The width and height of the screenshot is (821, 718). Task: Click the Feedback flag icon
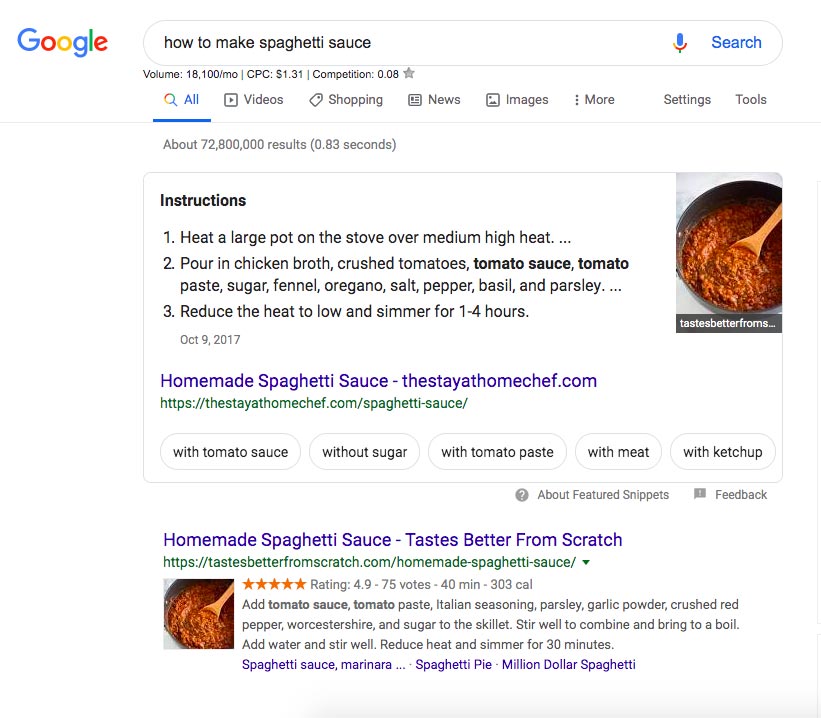click(x=700, y=494)
